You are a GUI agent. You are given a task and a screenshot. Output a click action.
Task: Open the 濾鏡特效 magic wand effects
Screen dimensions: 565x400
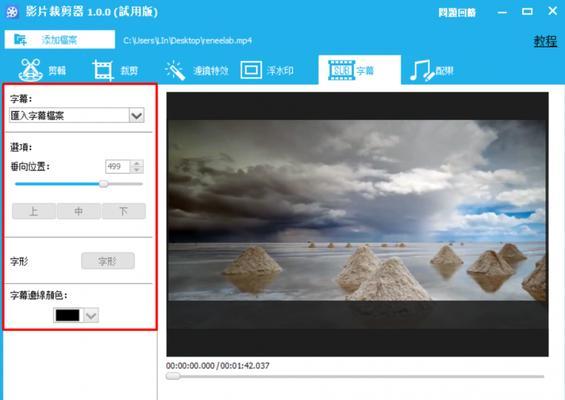point(175,70)
